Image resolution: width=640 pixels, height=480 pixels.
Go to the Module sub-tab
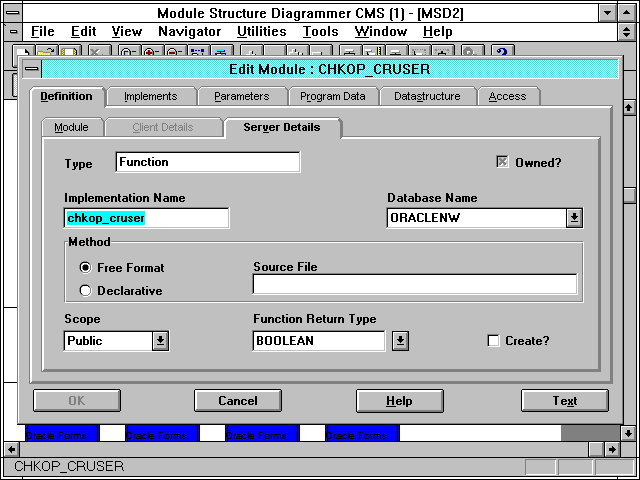(x=71, y=128)
